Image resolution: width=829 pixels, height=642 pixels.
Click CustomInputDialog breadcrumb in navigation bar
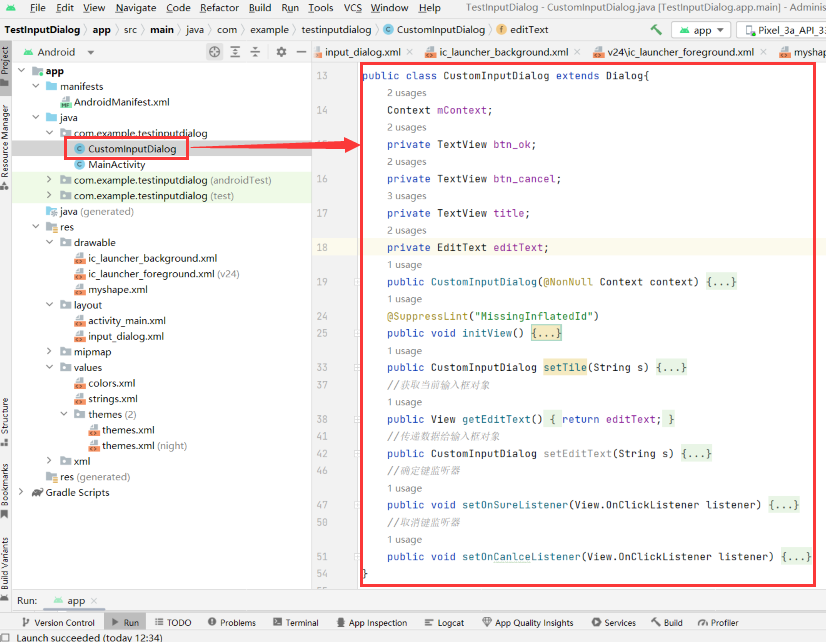click(434, 30)
